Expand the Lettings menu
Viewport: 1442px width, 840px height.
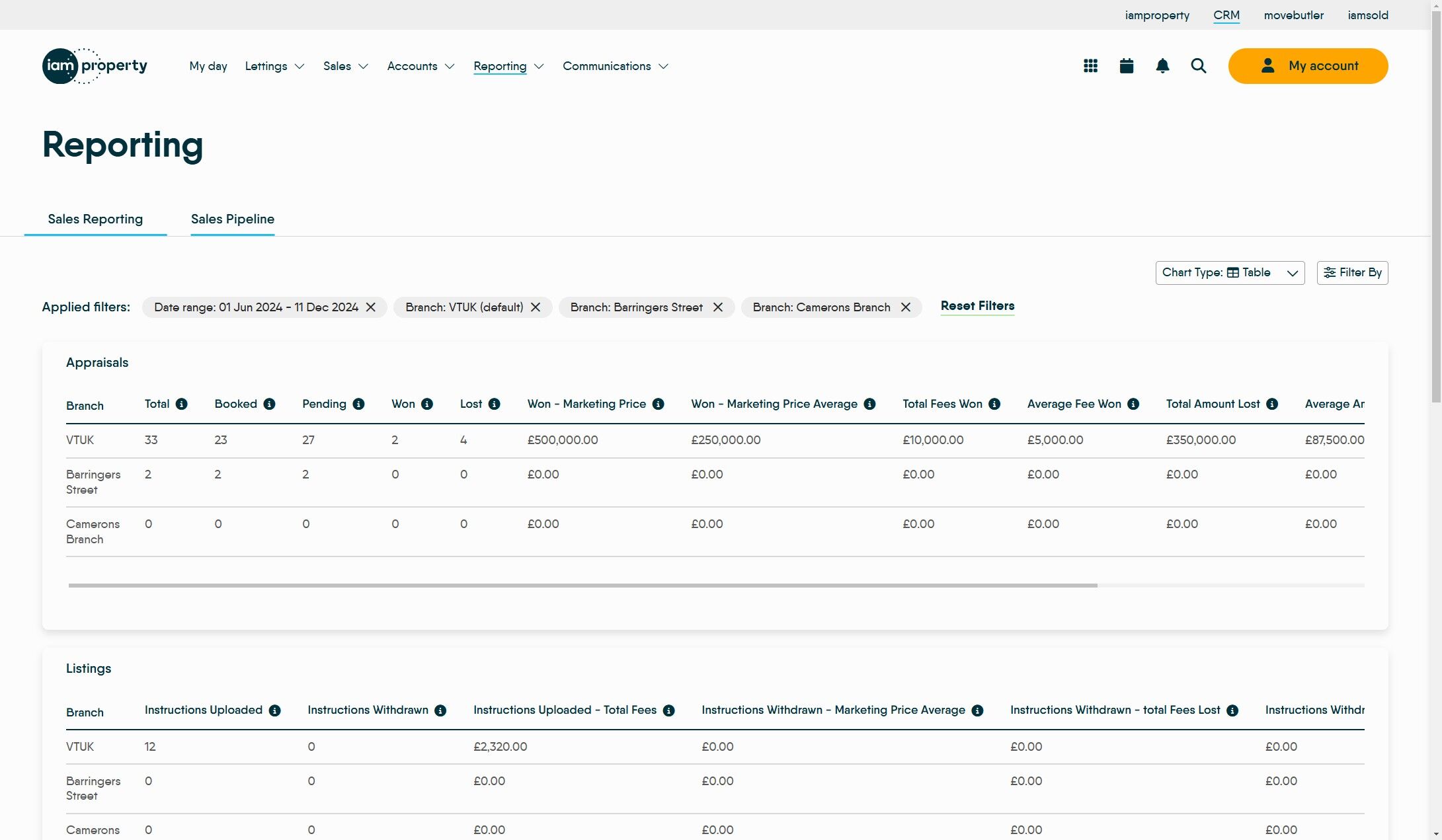coord(274,66)
